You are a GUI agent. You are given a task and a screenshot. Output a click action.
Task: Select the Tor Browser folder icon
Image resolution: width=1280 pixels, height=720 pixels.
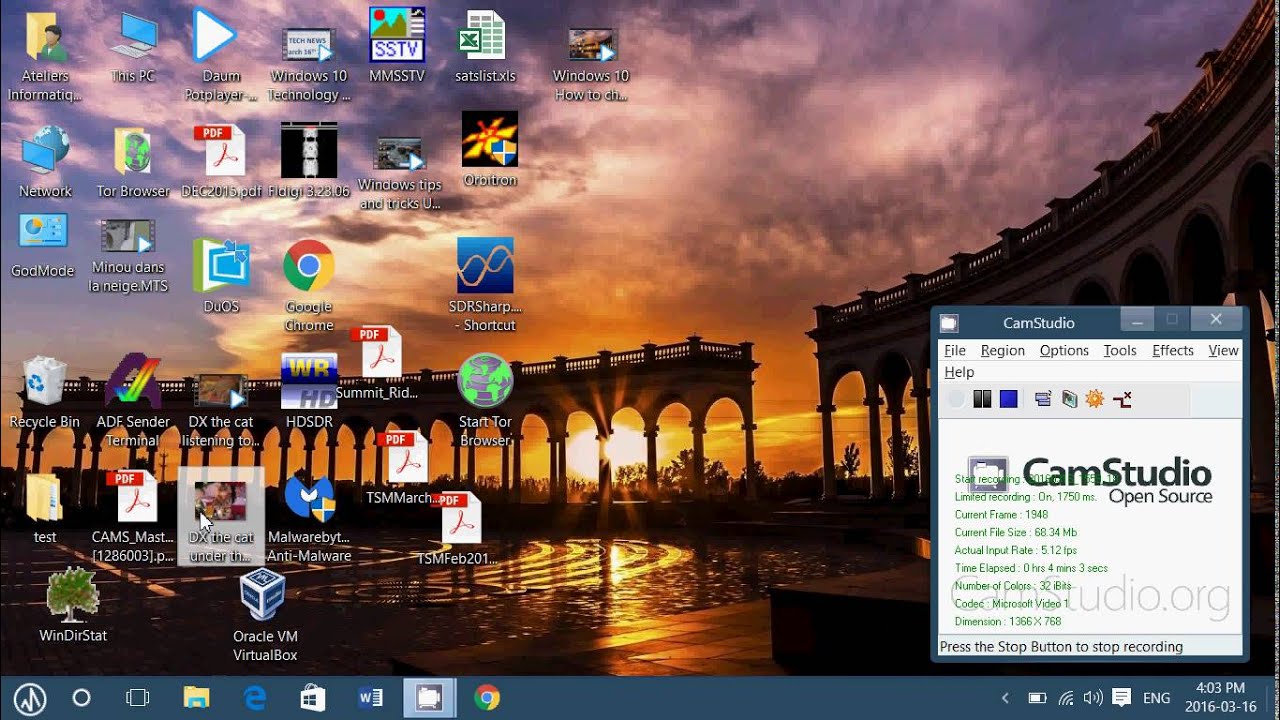[x=133, y=162]
